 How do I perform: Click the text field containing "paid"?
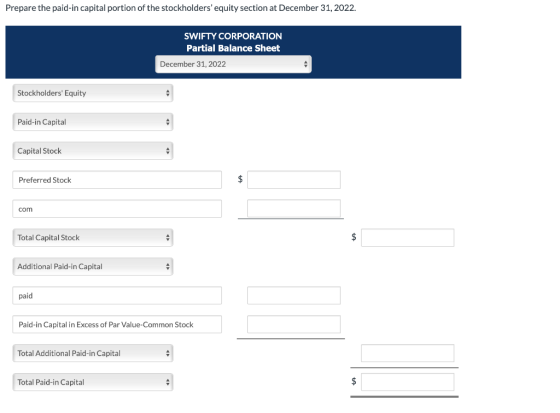pyautogui.click(x=117, y=296)
